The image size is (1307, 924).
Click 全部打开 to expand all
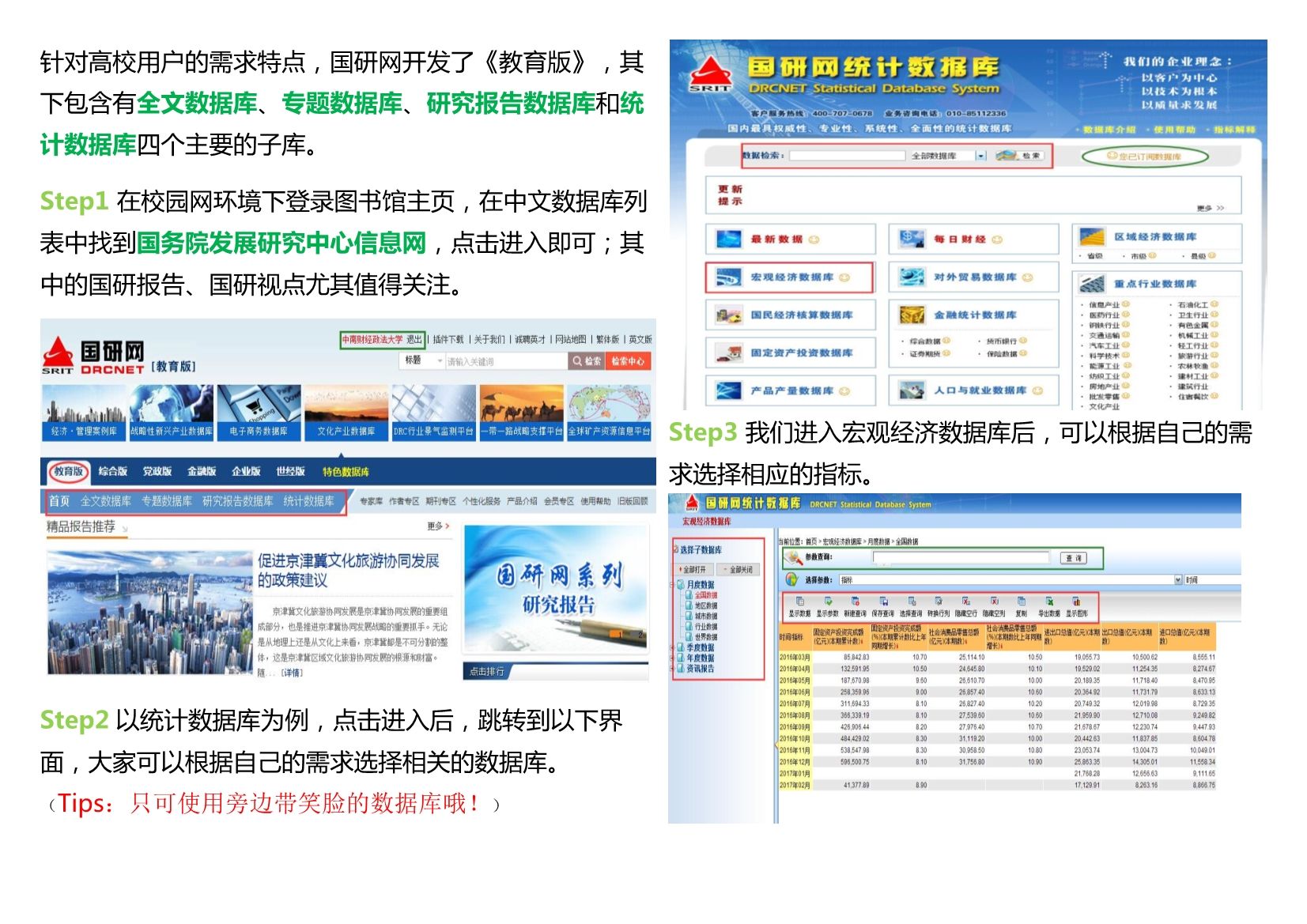pos(693,569)
